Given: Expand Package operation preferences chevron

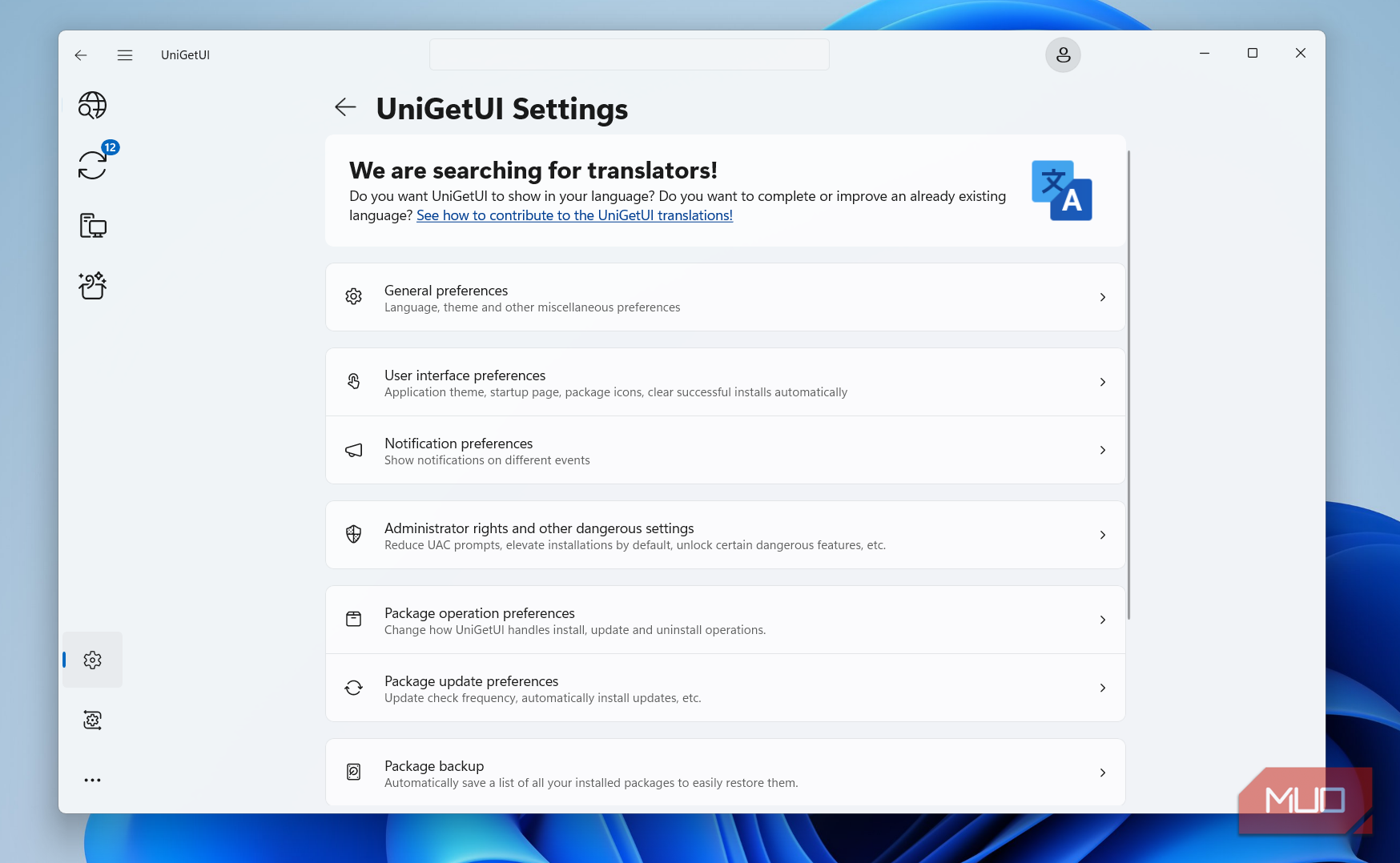Looking at the screenshot, I should (x=1103, y=620).
